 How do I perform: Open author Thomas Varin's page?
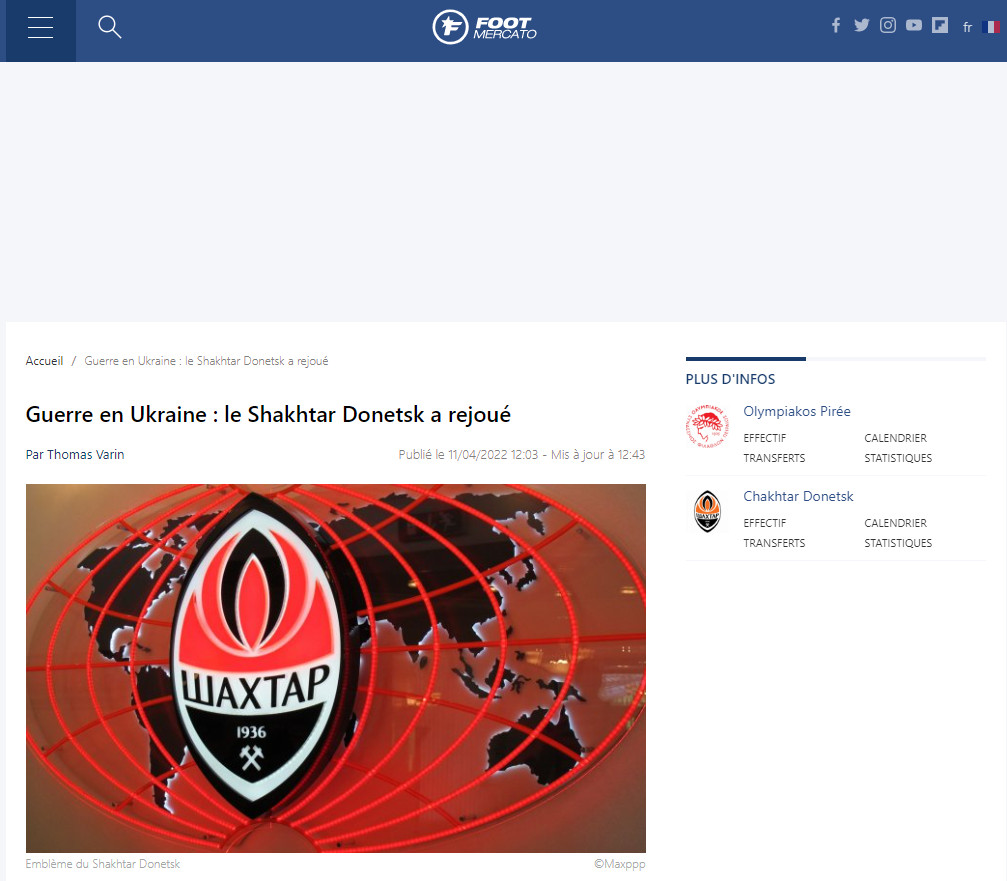point(86,455)
